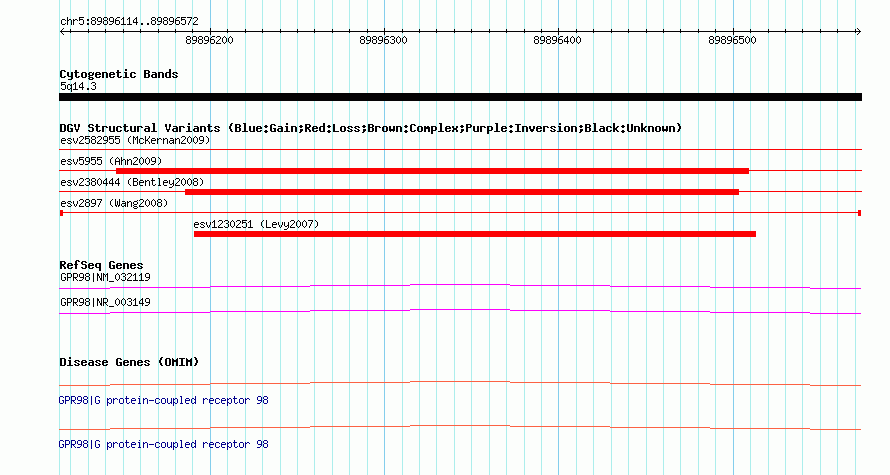Open the GPR98|NR_003149 transcript label
The height and width of the screenshot is (475, 890).
coord(106,302)
